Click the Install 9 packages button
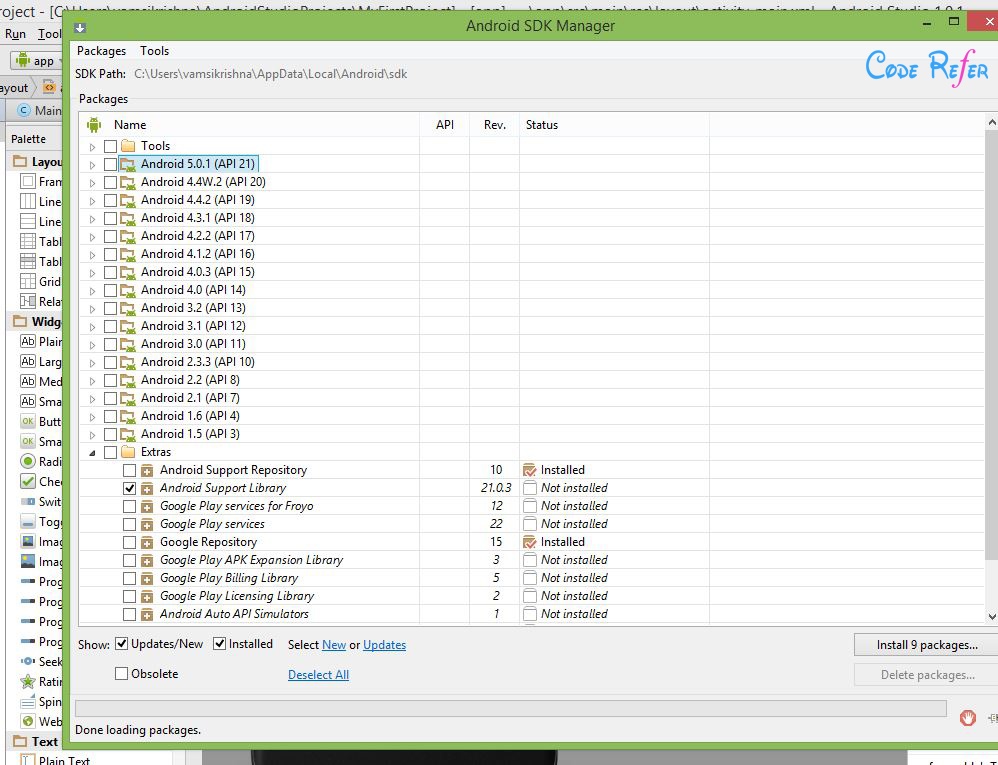The image size is (998, 765). point(927,645)
